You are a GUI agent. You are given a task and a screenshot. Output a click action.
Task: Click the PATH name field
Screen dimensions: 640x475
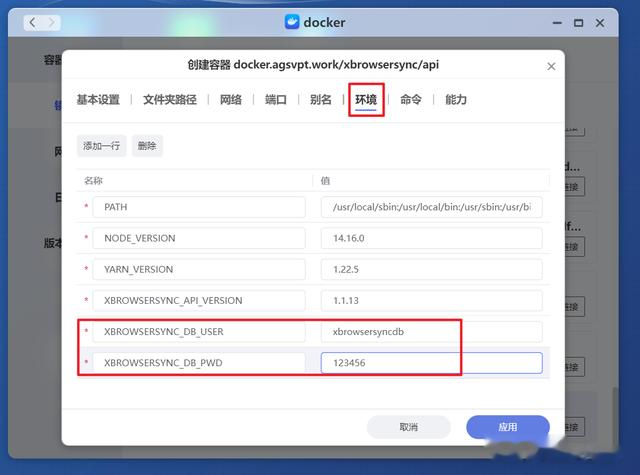coord(199,207)
